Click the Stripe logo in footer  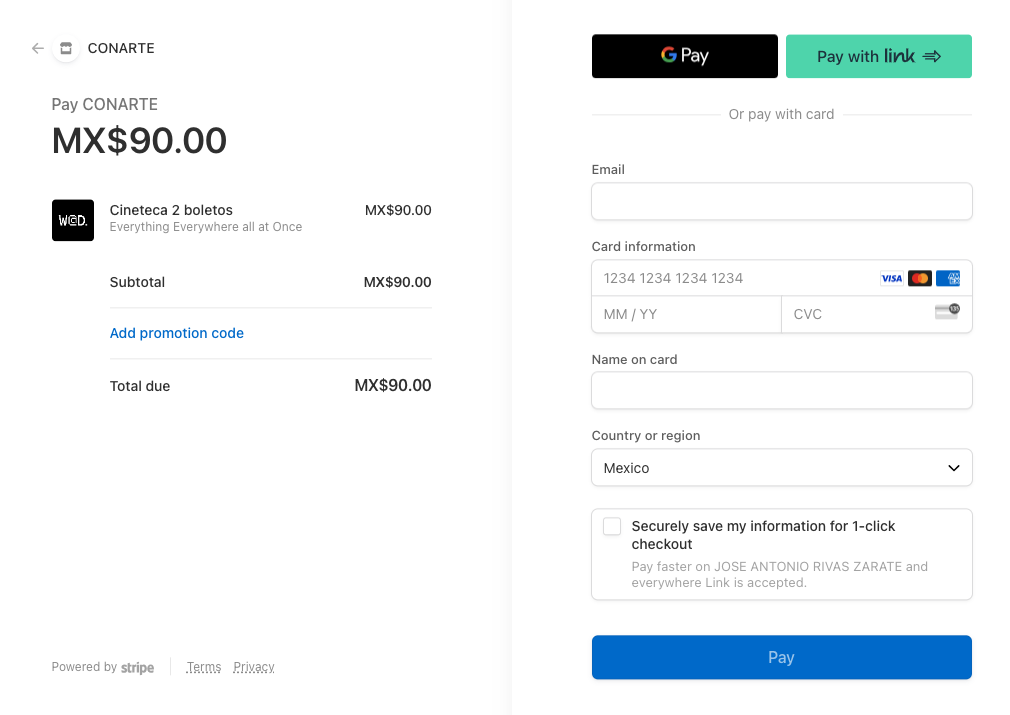pos(137,667)
